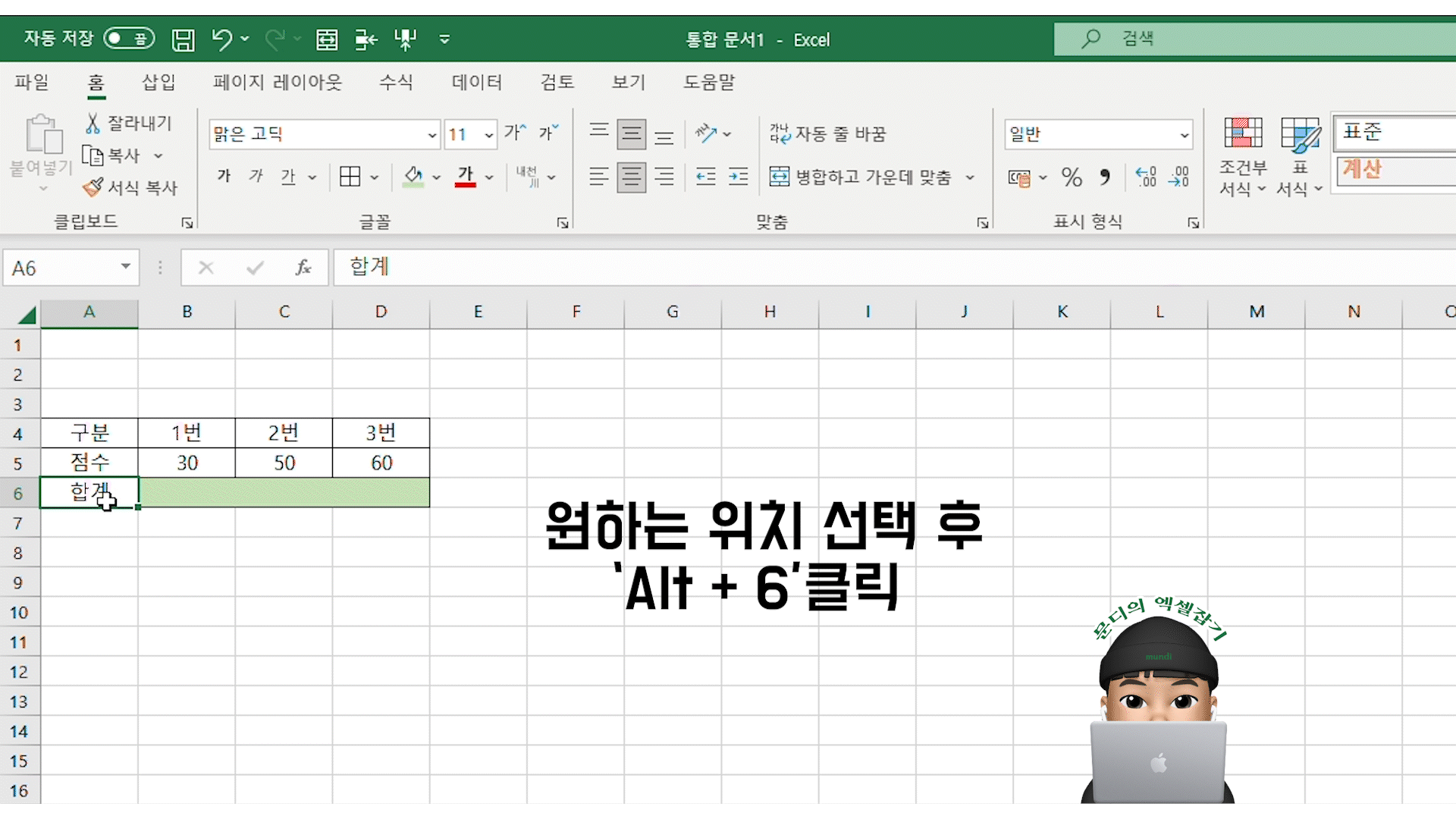Switch to the 수식 ribbon tab
1456x819 pixels.
396,82
